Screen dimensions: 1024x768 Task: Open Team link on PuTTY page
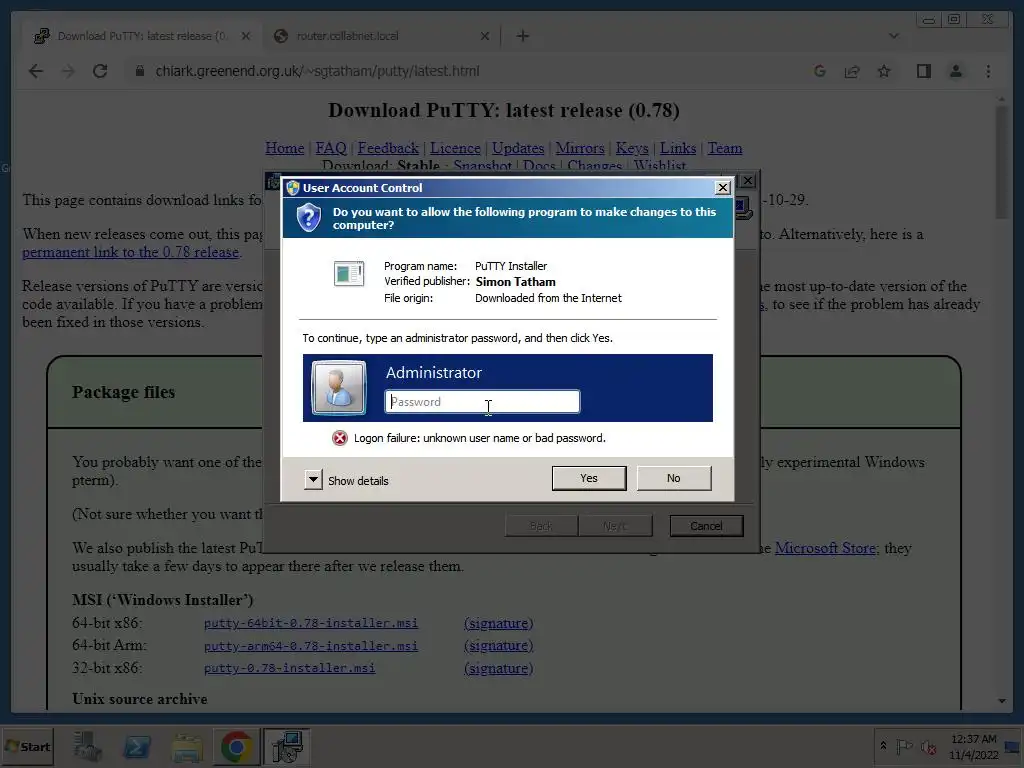click(x=725, y=148)
